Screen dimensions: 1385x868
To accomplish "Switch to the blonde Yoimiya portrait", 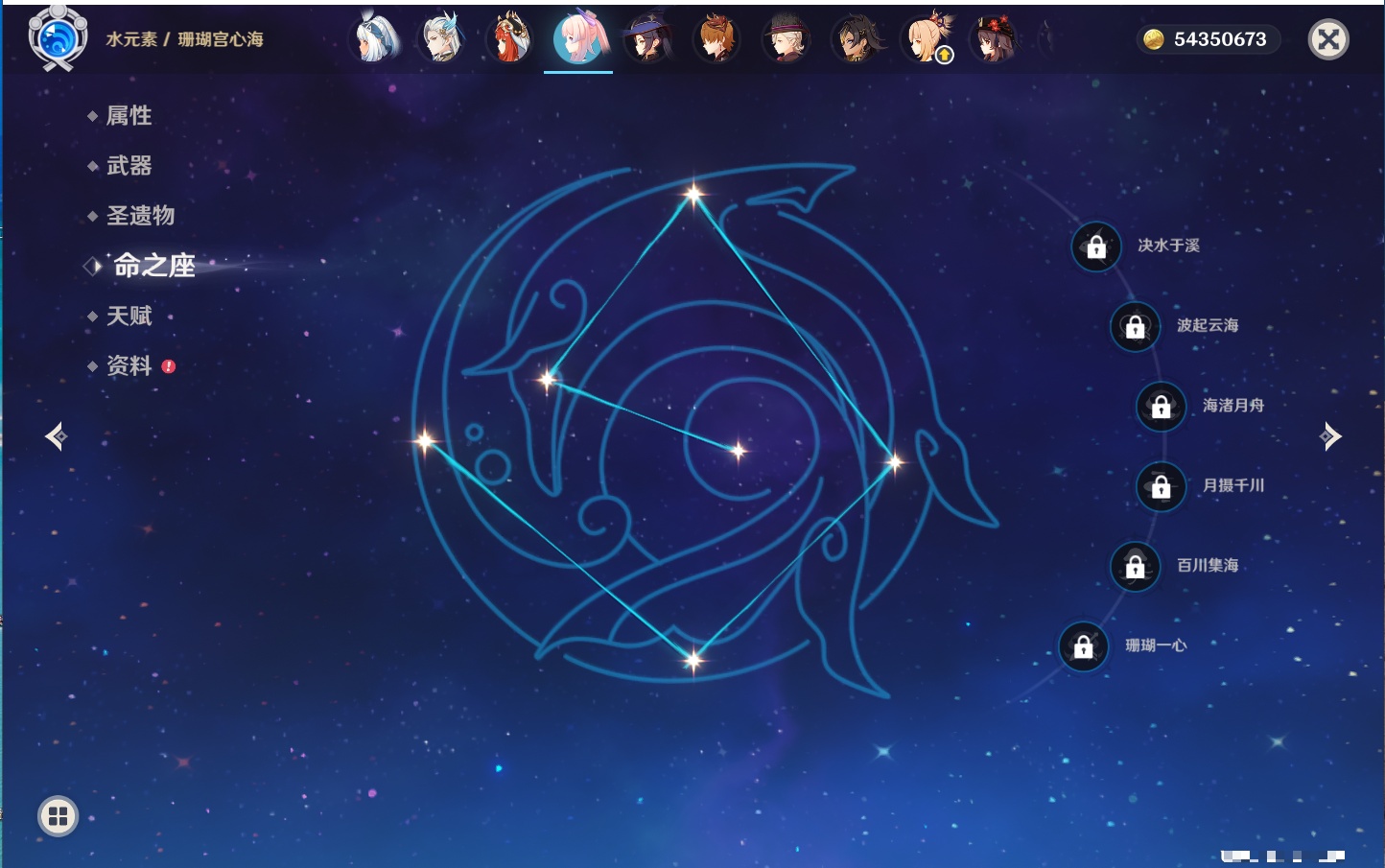I will [926, 38].
